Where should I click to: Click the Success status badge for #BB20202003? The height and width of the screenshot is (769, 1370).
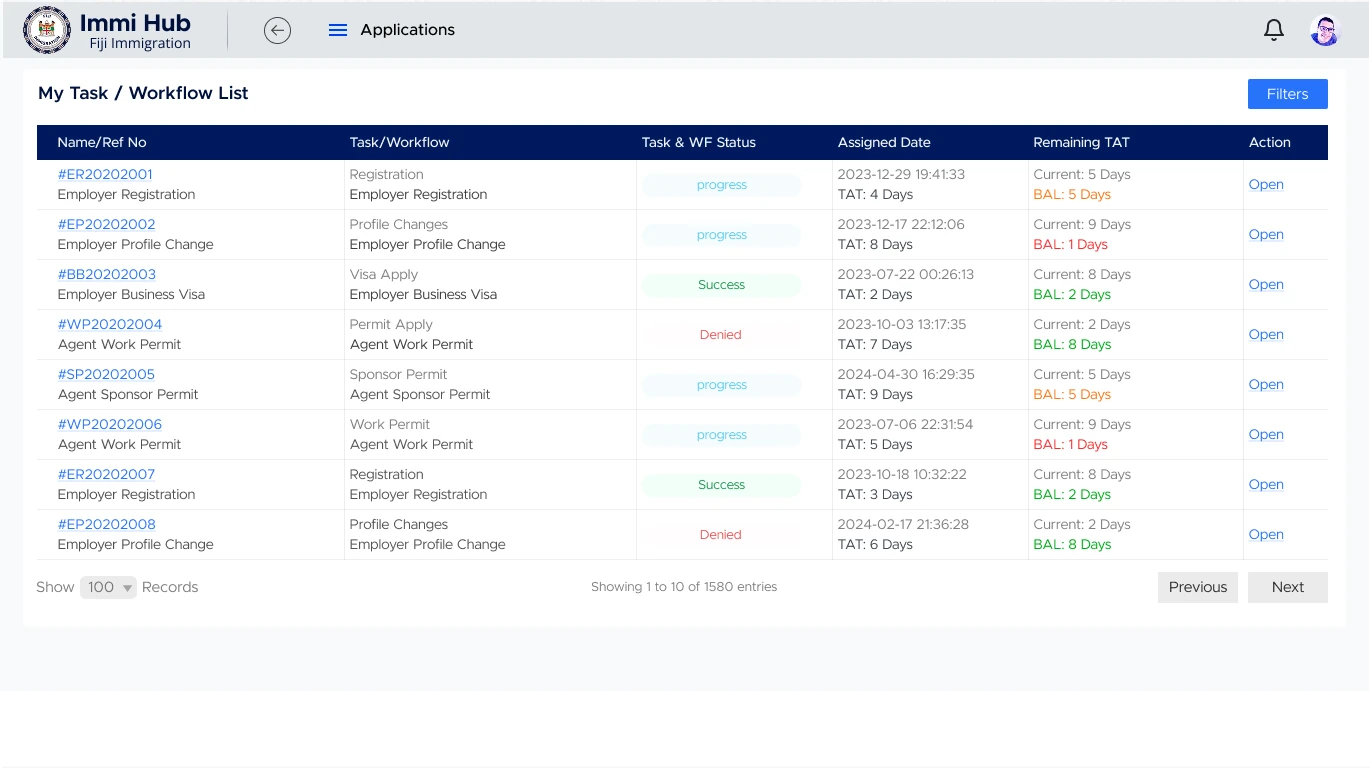click(721, 285)
